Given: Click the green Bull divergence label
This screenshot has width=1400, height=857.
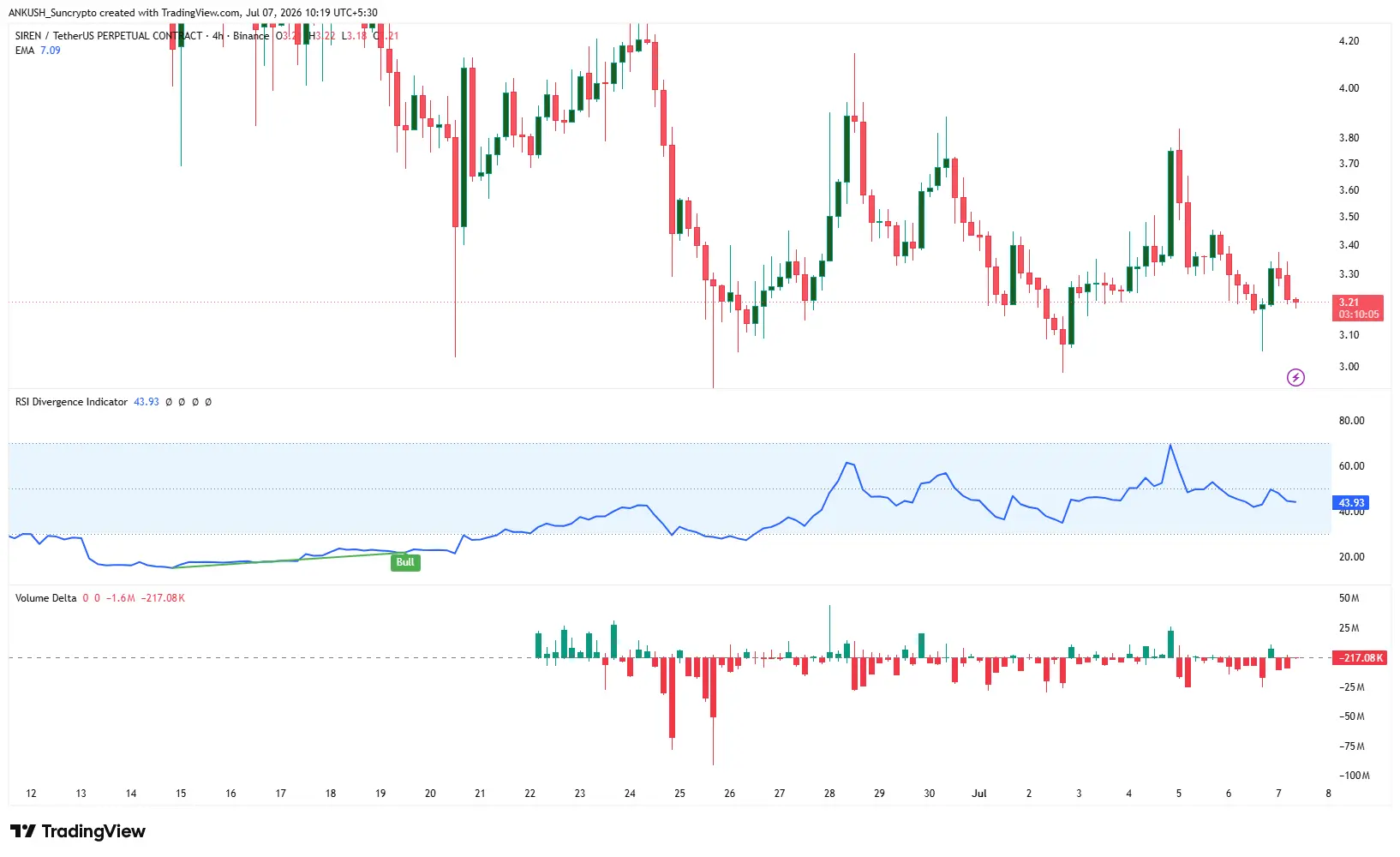Looking at the screenshot, I should 405,562.
